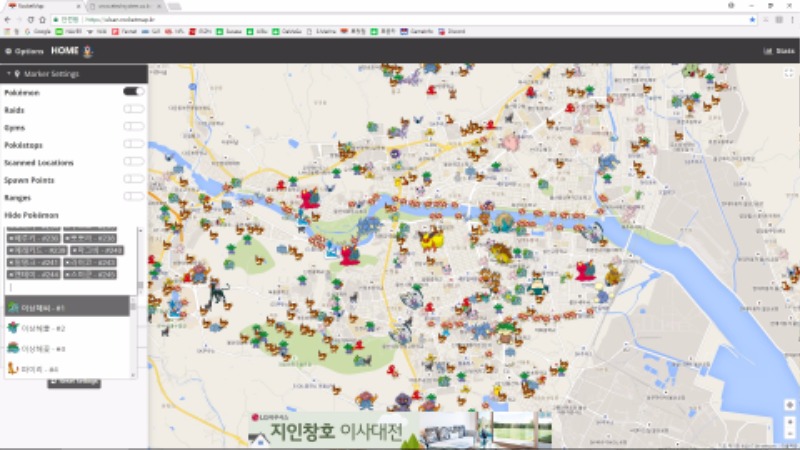Enable the Ranges toggle
The image size is (800, 450).
coord(134,196)
